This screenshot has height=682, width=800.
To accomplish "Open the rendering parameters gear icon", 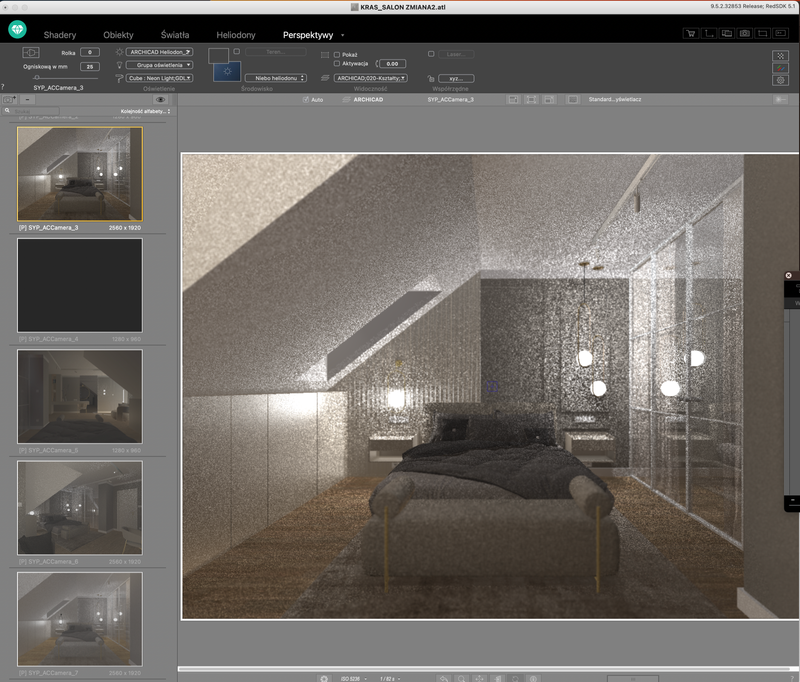I will [x=780, y=80].
